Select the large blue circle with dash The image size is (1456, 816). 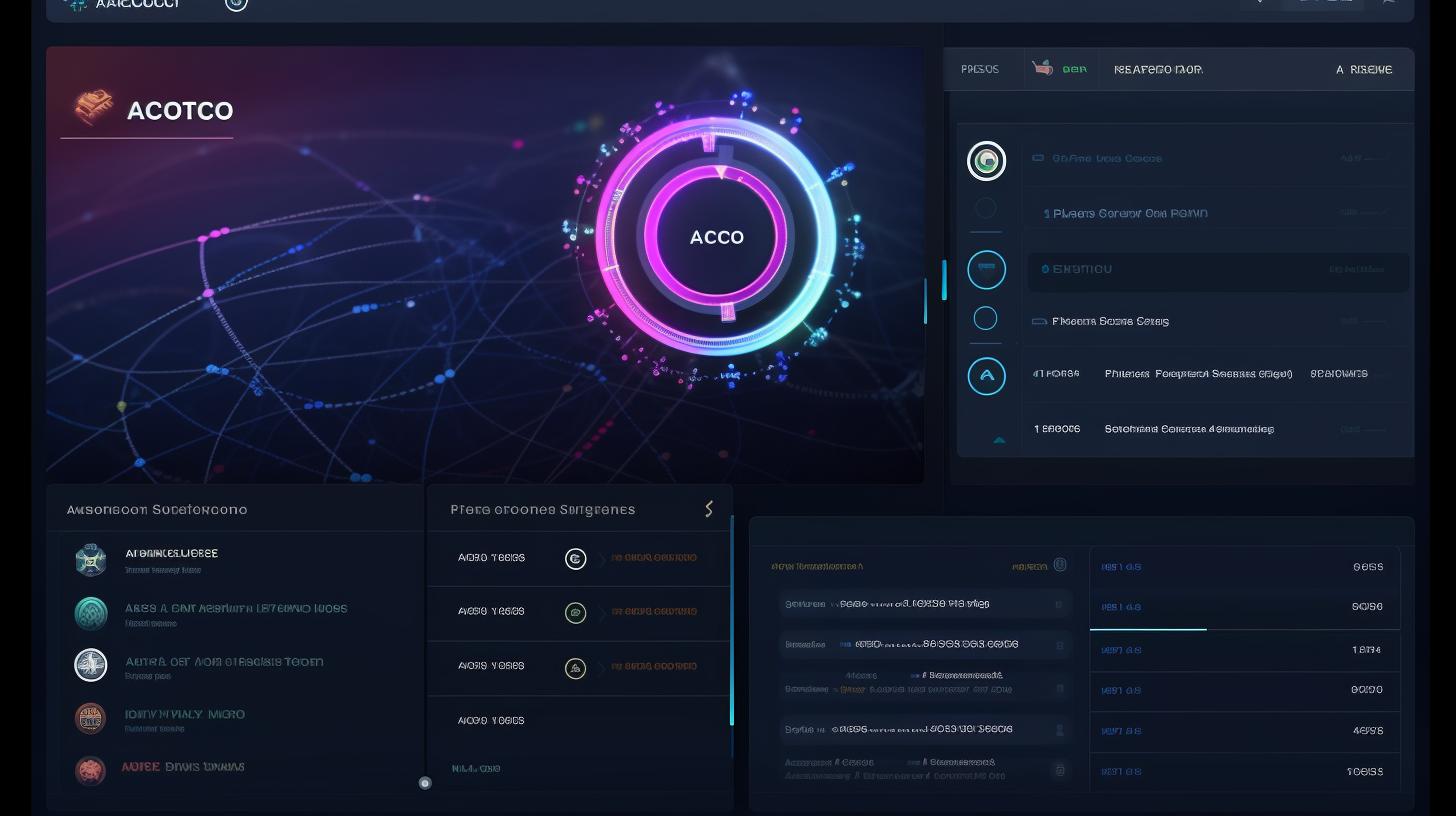[986, 269]
